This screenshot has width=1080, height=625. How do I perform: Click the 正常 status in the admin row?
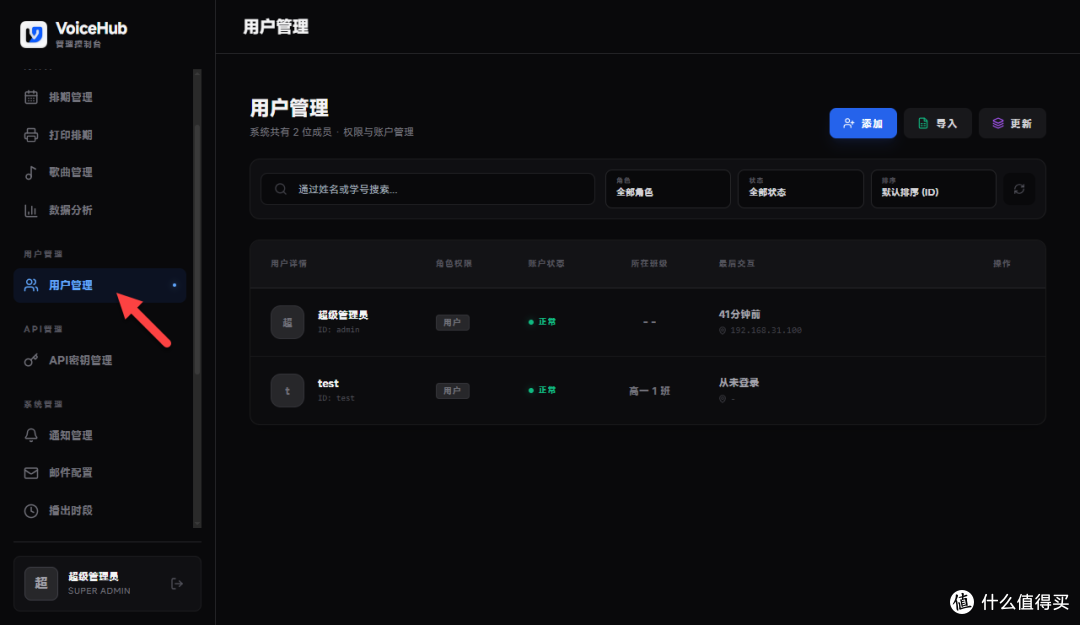542,322
